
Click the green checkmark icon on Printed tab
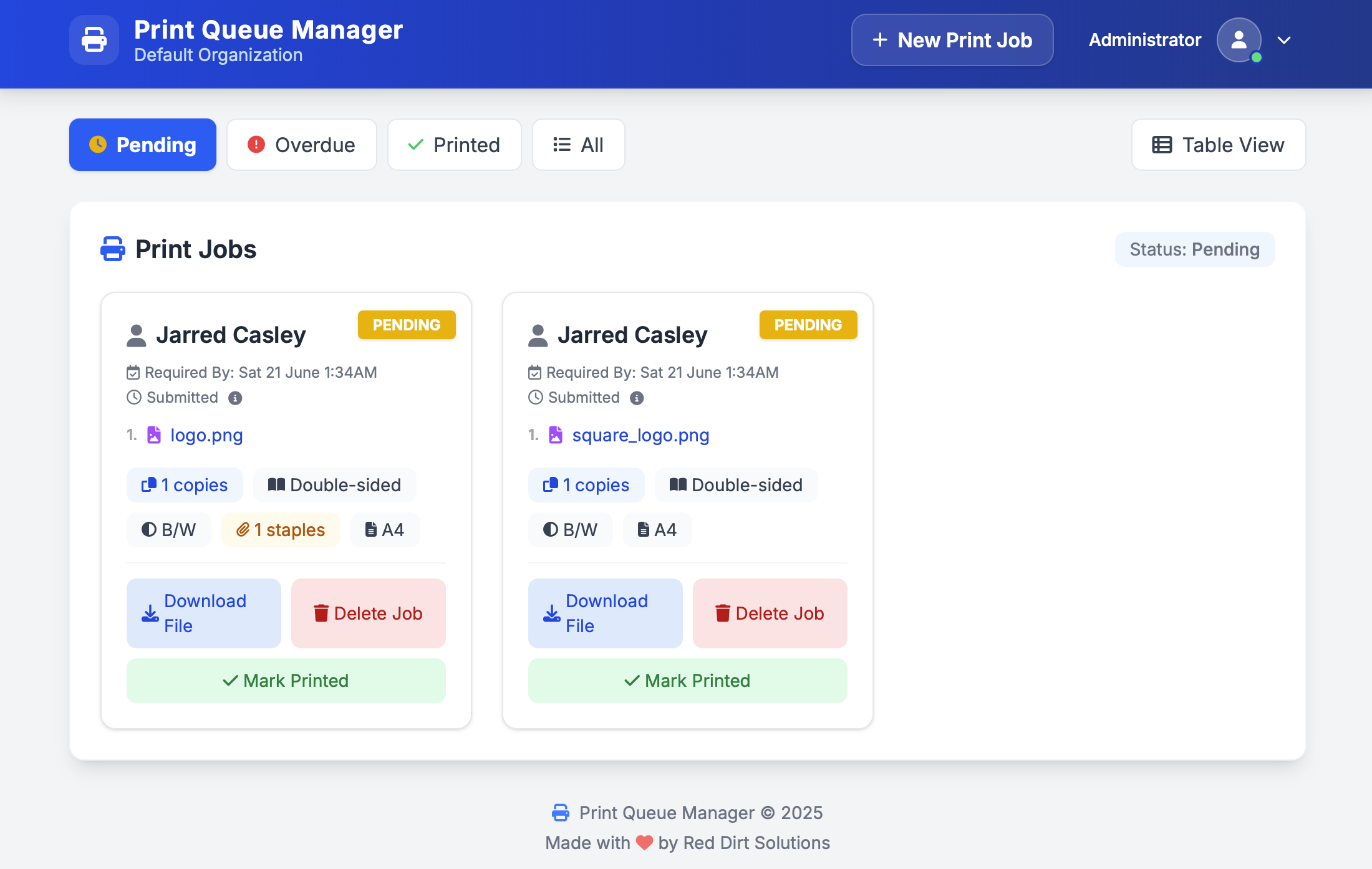click(415, 145)
